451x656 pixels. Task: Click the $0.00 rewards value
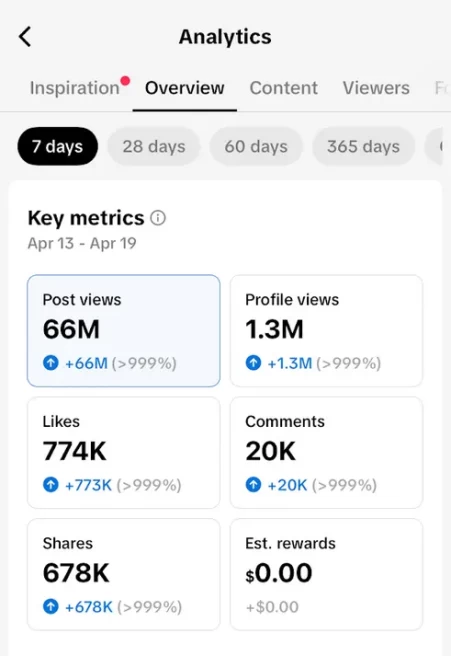[279, 573]
